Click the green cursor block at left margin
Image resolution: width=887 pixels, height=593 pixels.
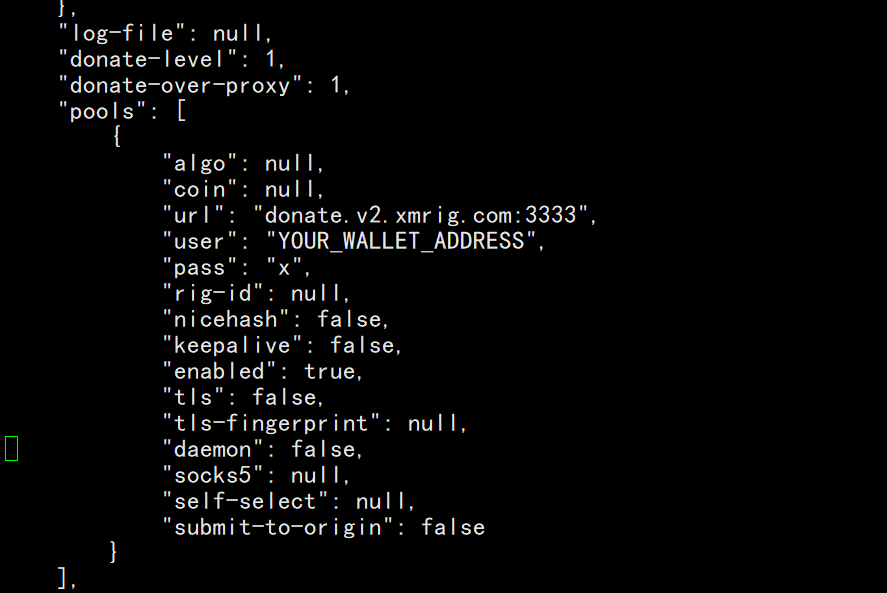pyautogui.click(x=11, y=449)
